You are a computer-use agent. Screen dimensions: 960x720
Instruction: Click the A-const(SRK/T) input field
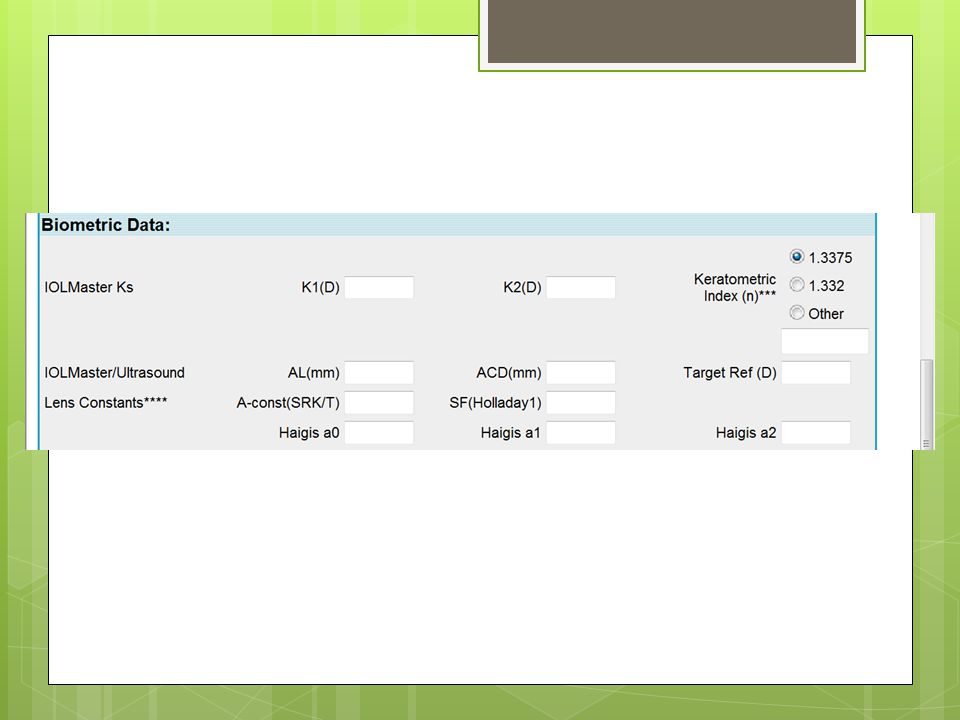[379, 402]
